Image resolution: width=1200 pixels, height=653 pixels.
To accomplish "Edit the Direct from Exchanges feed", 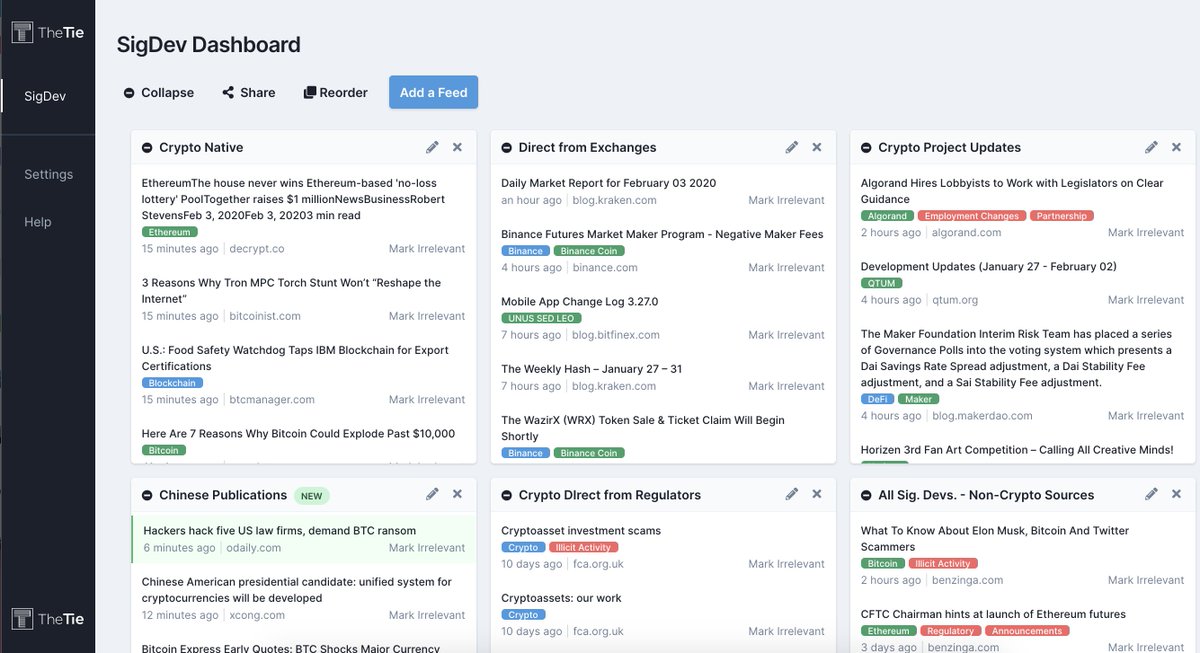I will pyautogui.click(x=792, y=147).
